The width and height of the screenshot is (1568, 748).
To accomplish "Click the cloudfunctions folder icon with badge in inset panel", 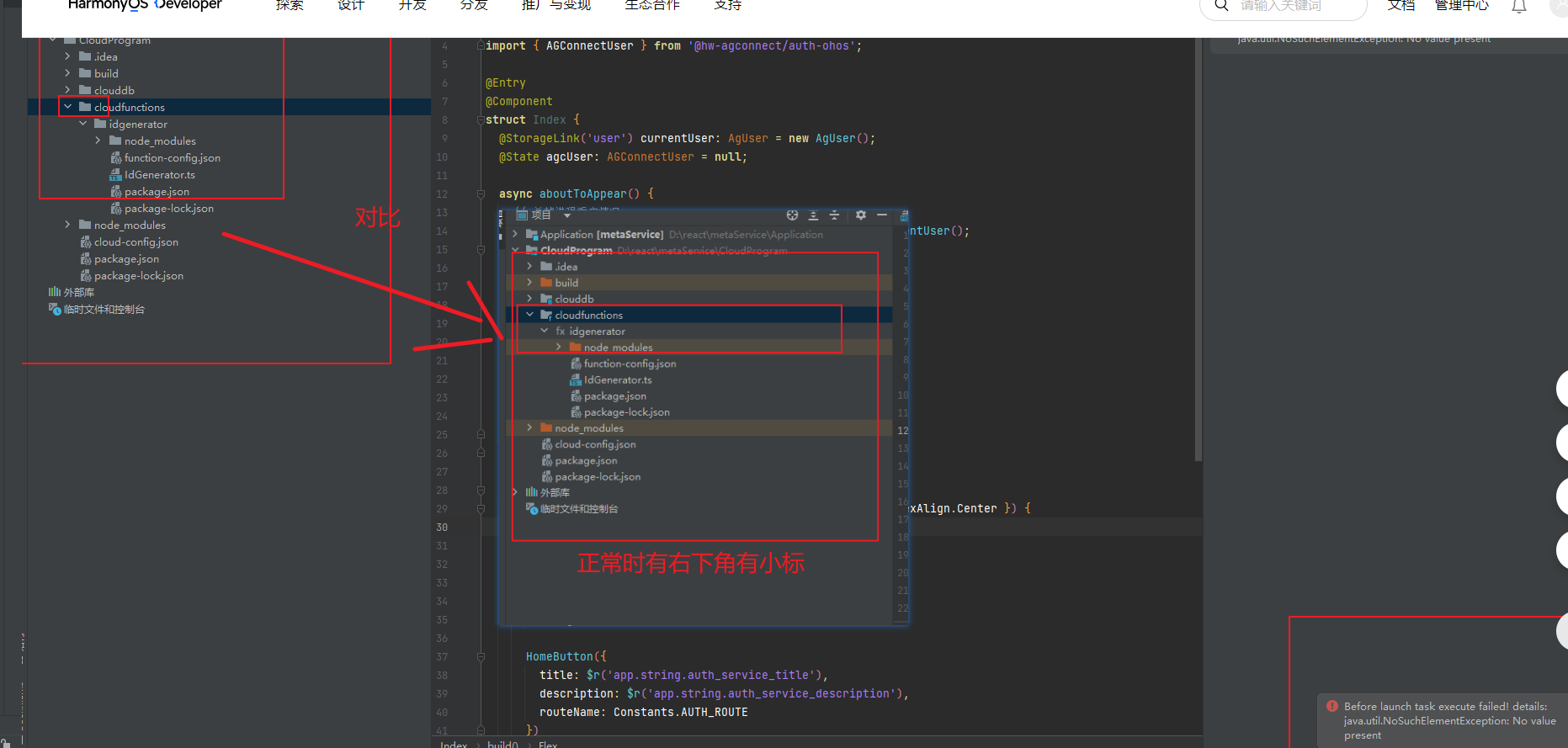I will pyautogui.click(x=546, y=316).
